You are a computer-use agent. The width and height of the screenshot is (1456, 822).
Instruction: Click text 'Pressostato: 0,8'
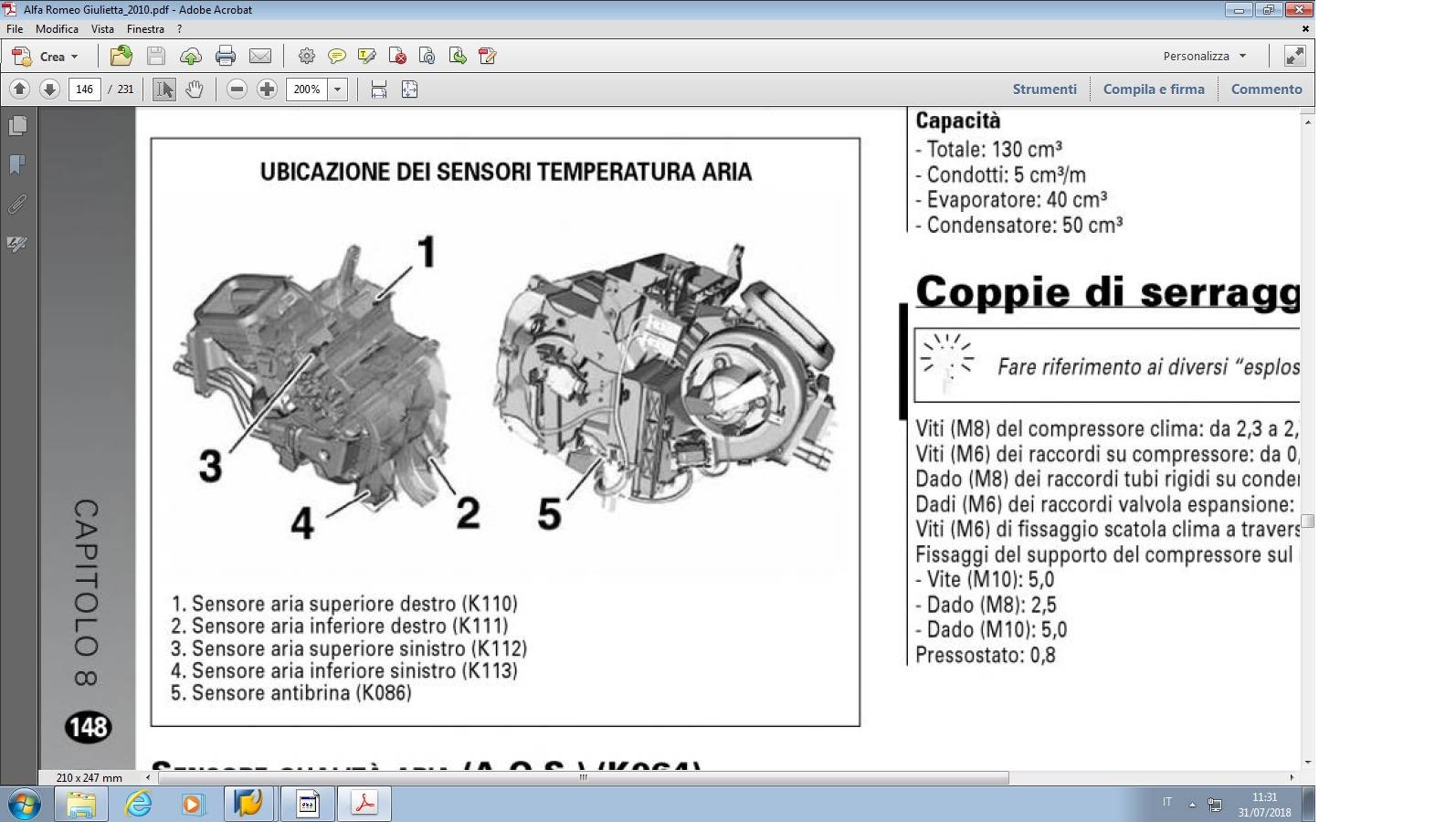[x=986, y=655]
